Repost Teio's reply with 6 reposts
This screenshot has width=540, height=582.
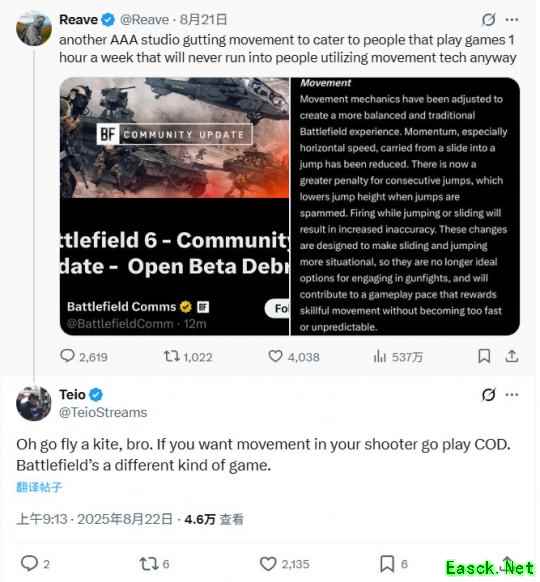(x=148, y=563)
